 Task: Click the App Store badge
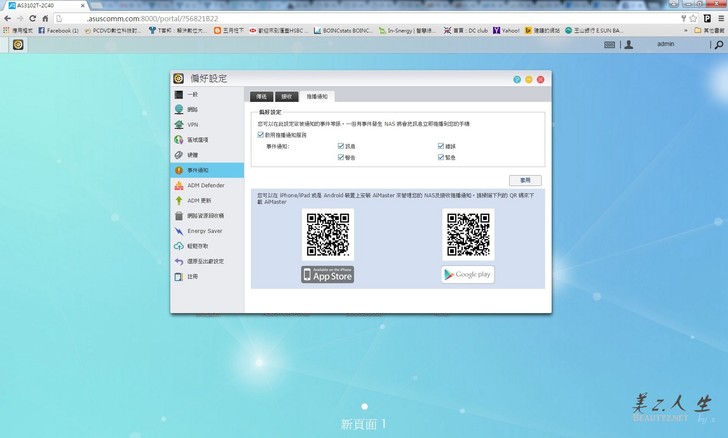[x=328, y=275]
